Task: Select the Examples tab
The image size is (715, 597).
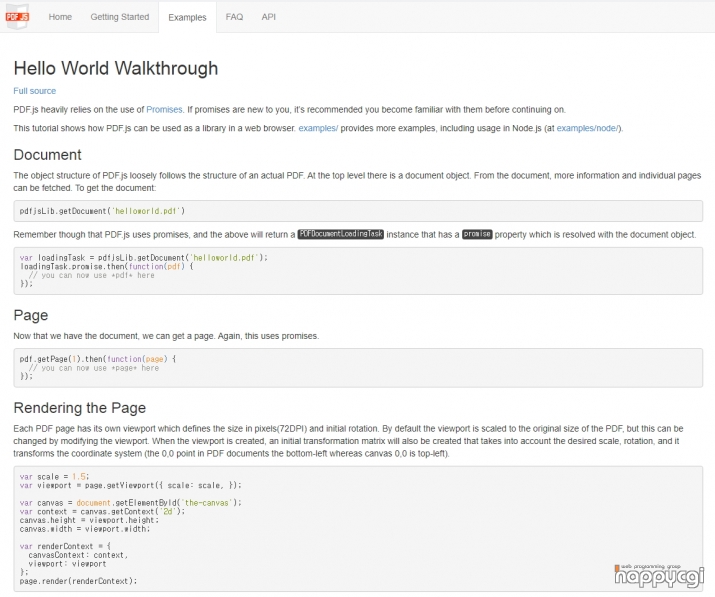Action: click(187, 17)
